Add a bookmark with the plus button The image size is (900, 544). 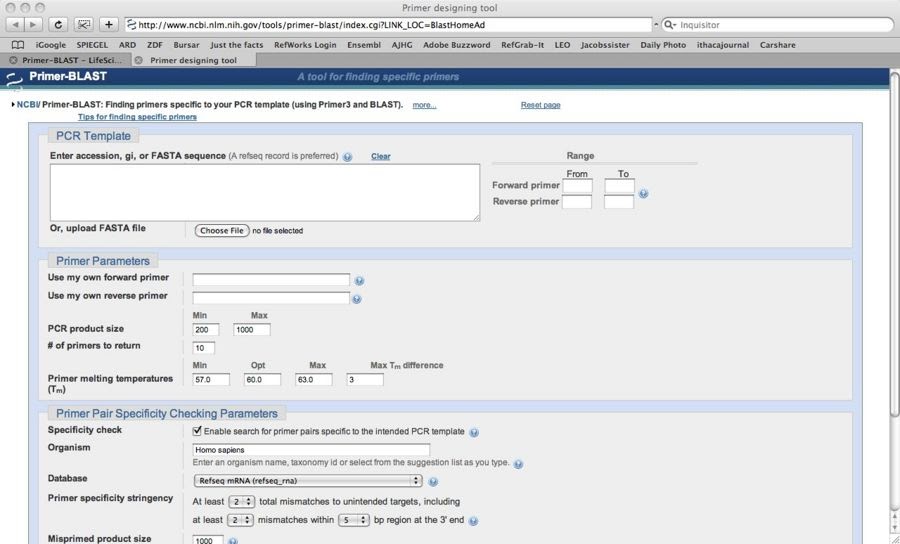pos(108,25)
